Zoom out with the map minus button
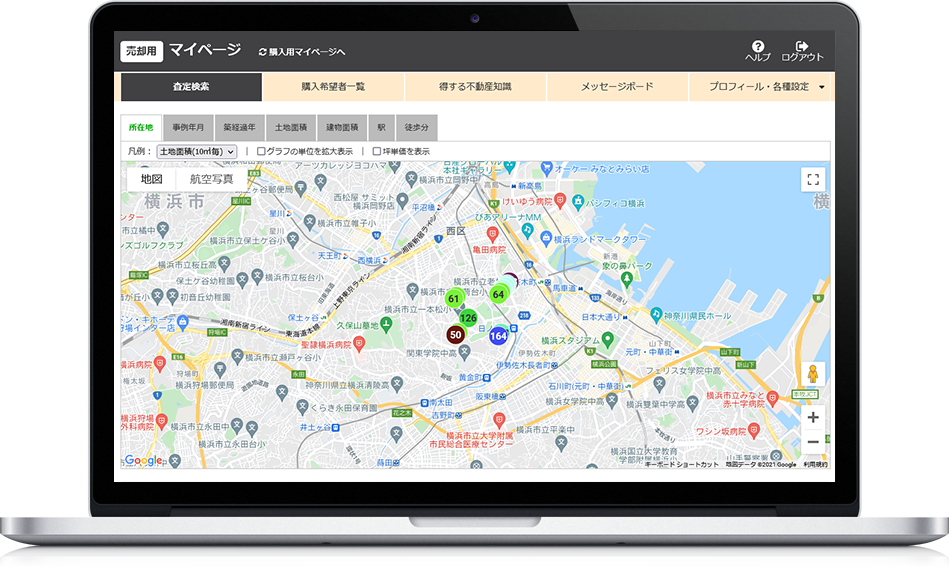Viewport: 949px width, 567px height. coord(813,441)
